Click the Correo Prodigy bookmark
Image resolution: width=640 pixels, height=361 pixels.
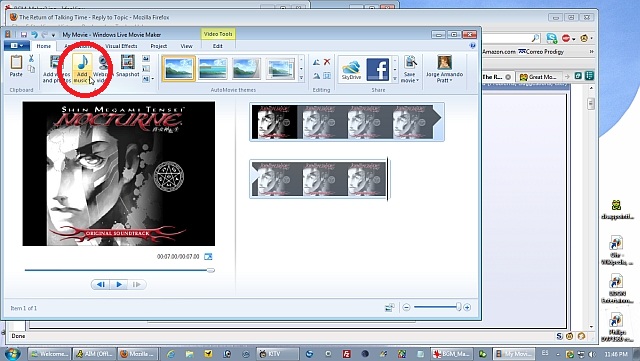[x=541, y=52]
